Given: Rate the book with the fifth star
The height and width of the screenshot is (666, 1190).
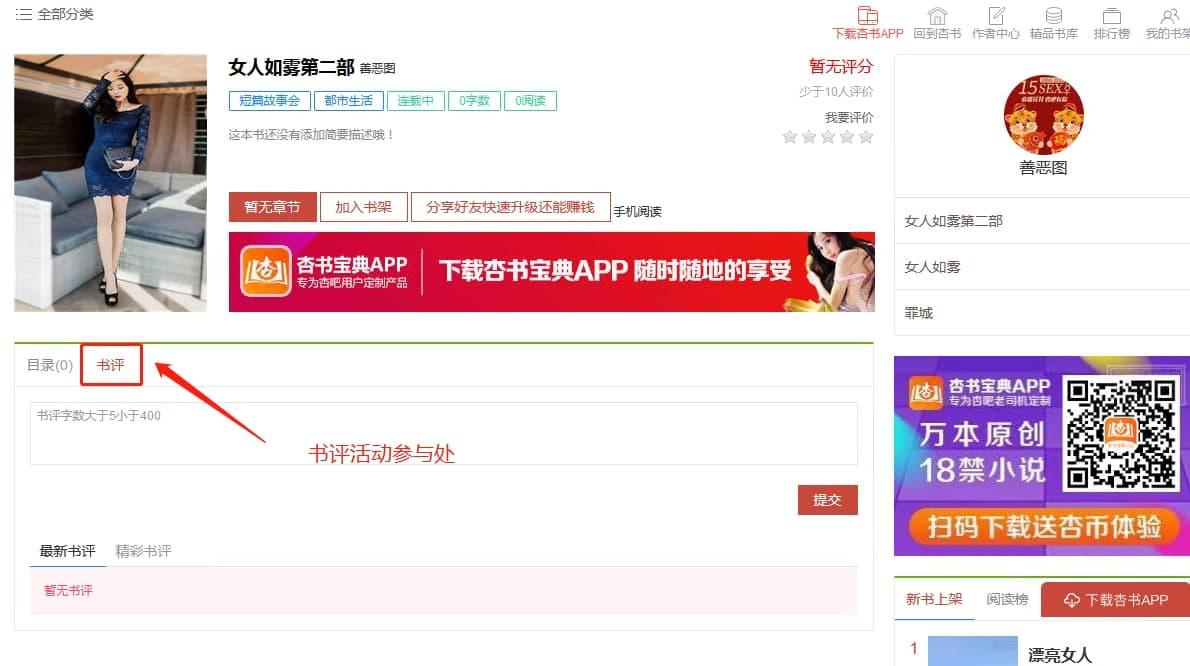Looking at the screenshot, I should pyautogui.click(x=865, y=137).
